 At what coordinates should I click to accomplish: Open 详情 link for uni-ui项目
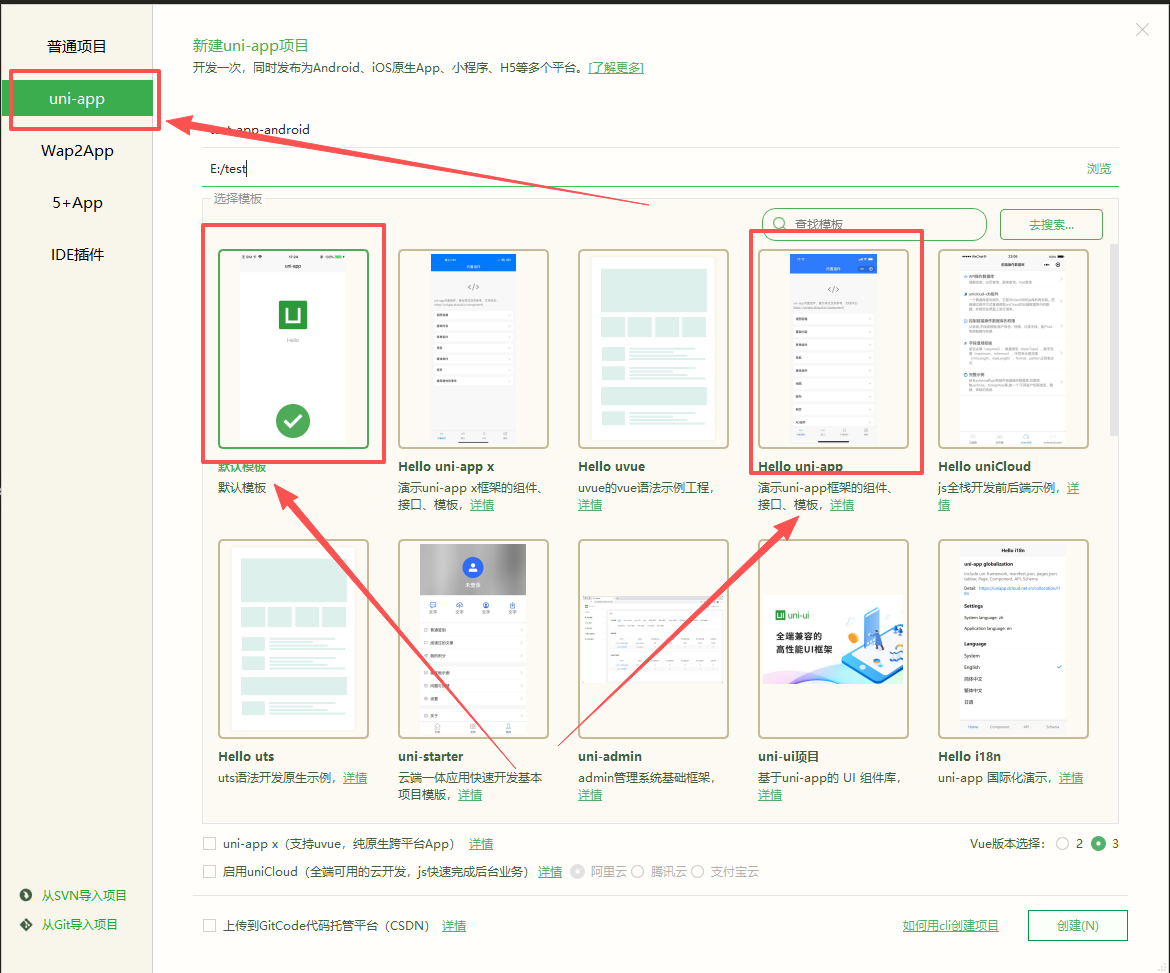coord(770,795)
